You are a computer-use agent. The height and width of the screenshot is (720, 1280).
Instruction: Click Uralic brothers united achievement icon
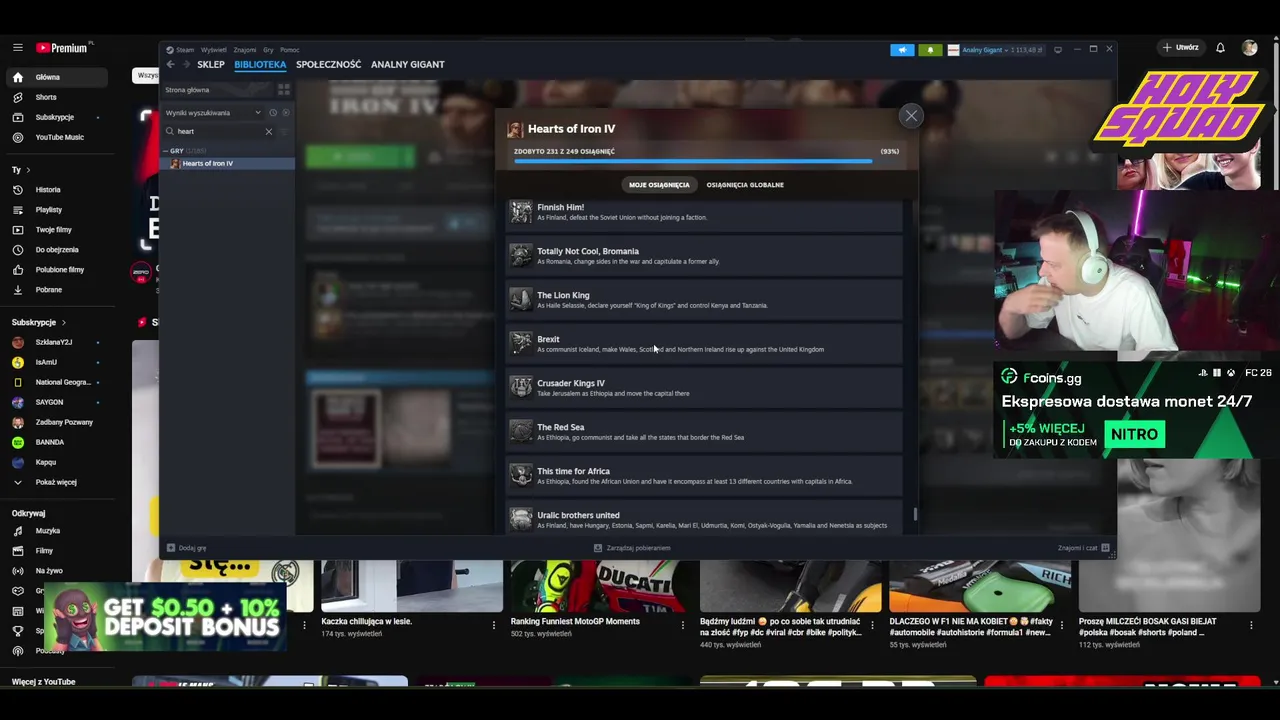[521, 519]
